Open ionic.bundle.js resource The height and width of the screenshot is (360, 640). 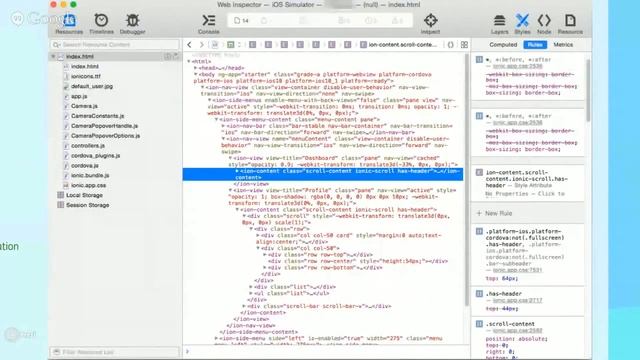pos(90,176)
